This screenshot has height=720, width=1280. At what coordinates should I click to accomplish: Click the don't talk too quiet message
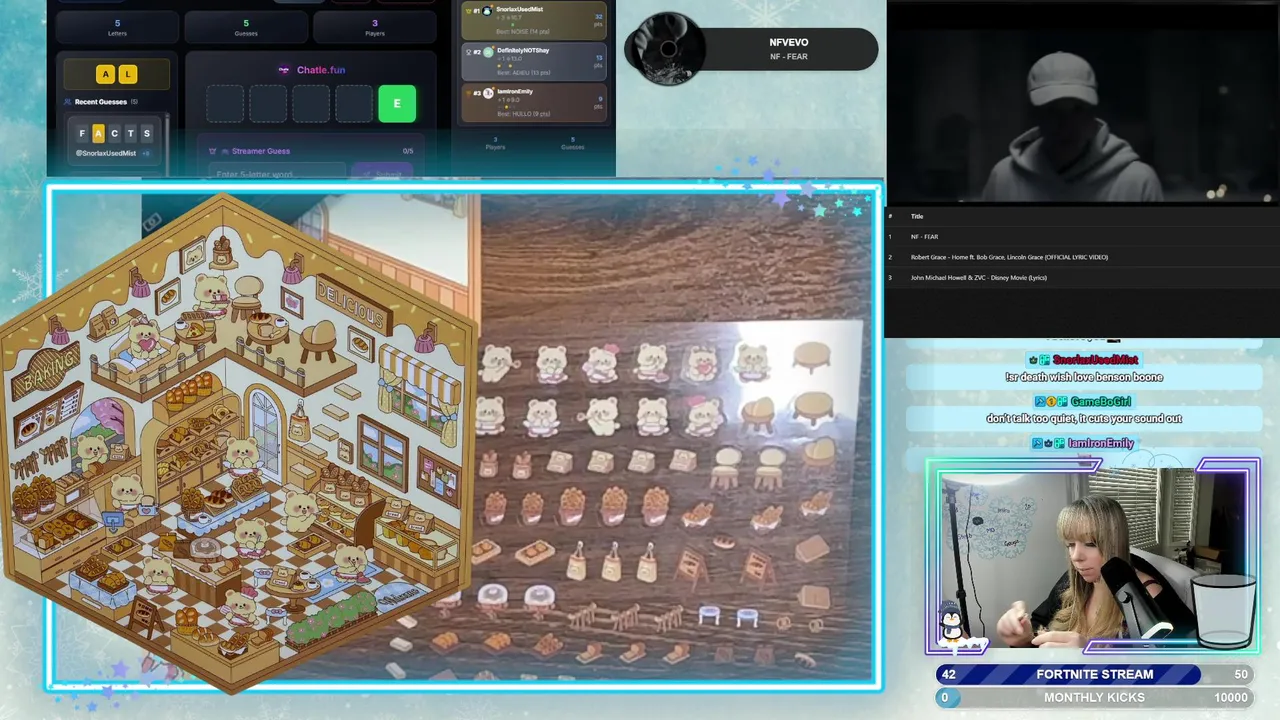[x=1084, y=418]
